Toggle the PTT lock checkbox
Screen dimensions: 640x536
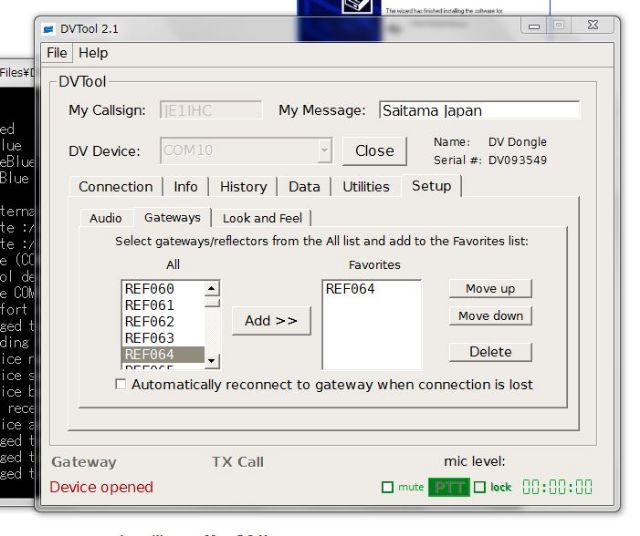coord(480,488)
